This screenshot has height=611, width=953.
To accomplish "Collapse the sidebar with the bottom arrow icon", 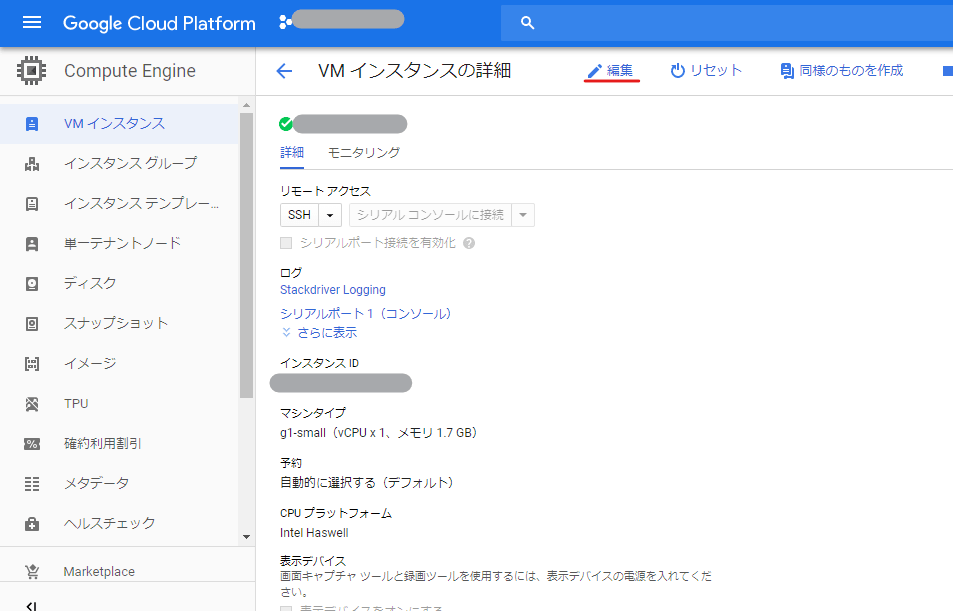I will (x=32, y=606).
